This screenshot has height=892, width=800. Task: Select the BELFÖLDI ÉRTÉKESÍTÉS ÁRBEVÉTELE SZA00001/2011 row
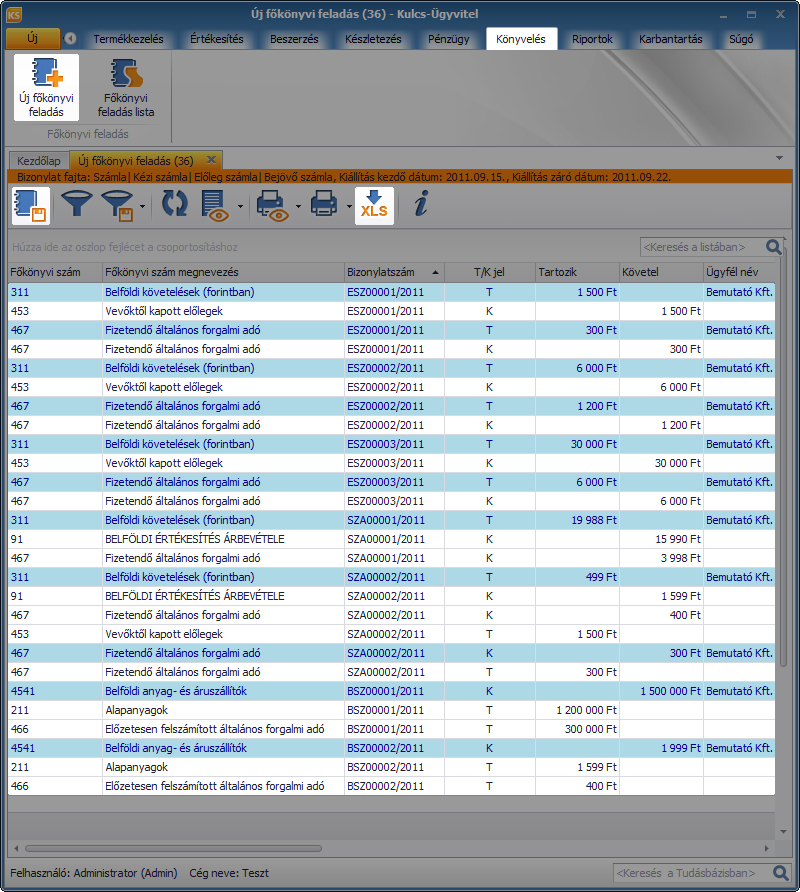coord(391,539)
